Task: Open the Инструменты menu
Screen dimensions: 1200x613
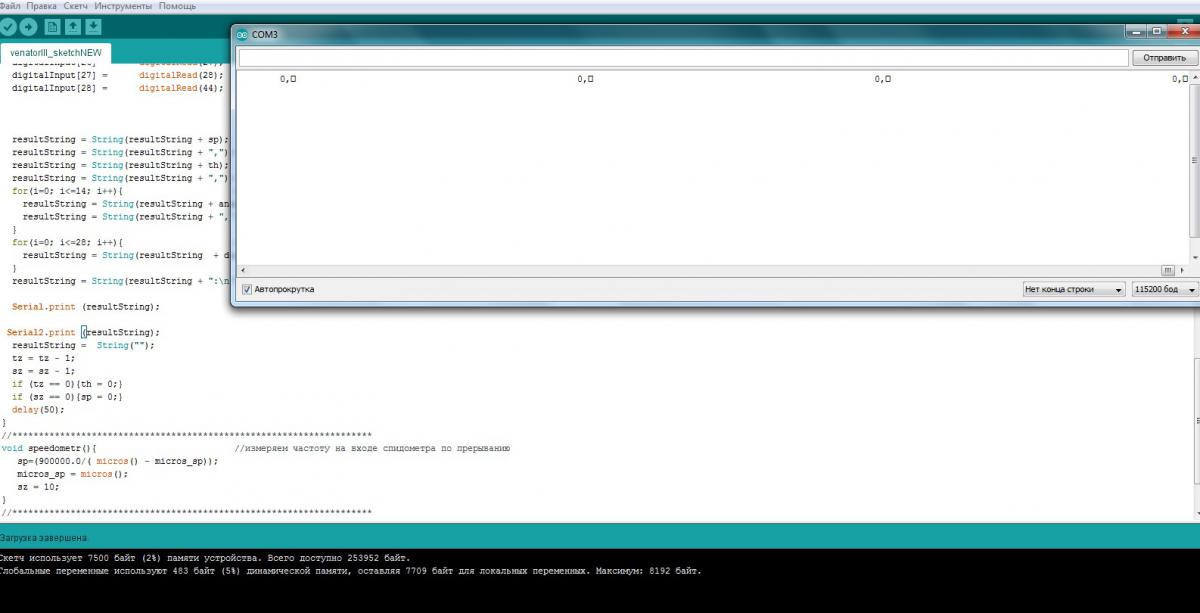Action: click(x=123, y=6)
